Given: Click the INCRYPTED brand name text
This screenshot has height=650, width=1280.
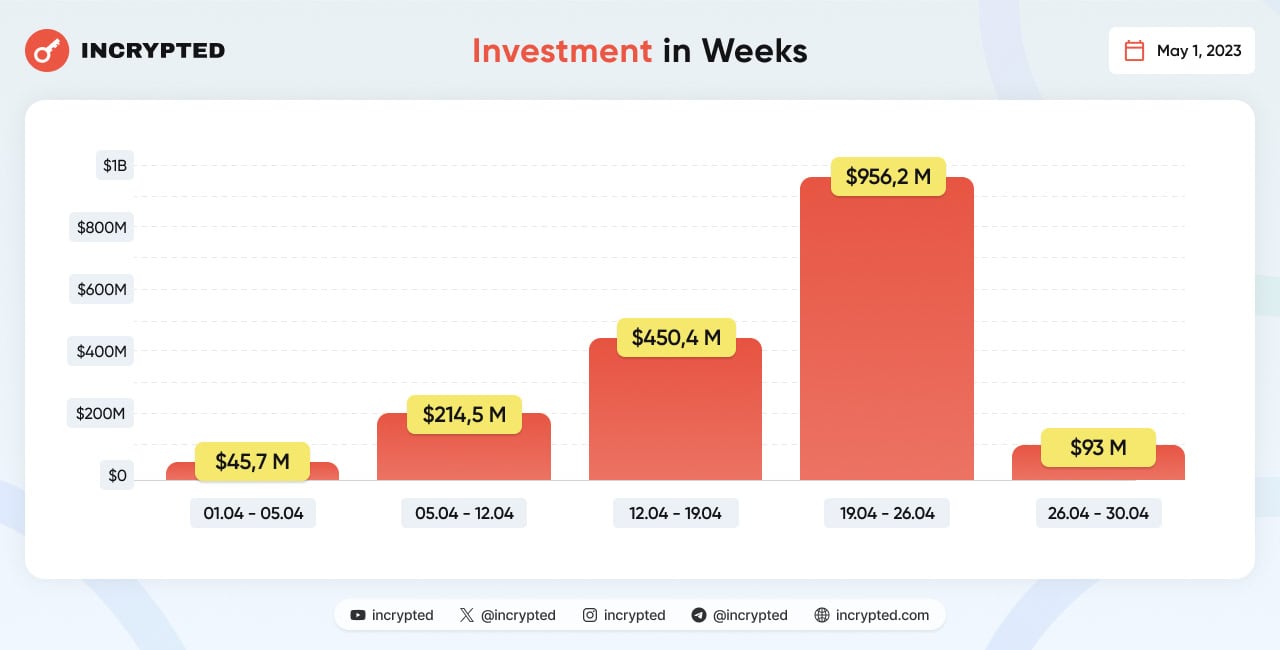Looking at the screenshot, I should point(152,50).
